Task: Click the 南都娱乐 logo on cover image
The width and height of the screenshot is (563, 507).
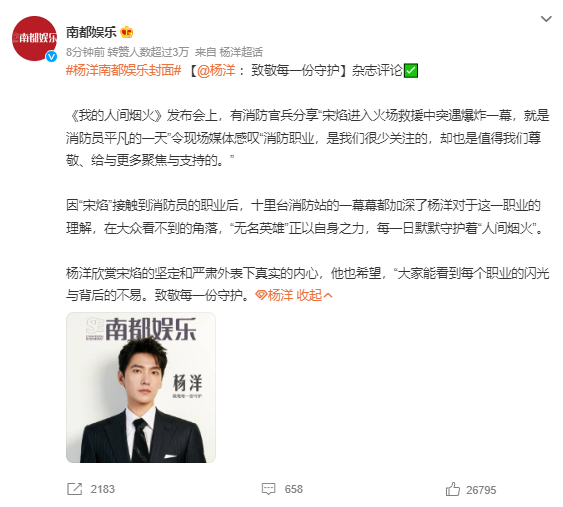Action: (141, 329)
